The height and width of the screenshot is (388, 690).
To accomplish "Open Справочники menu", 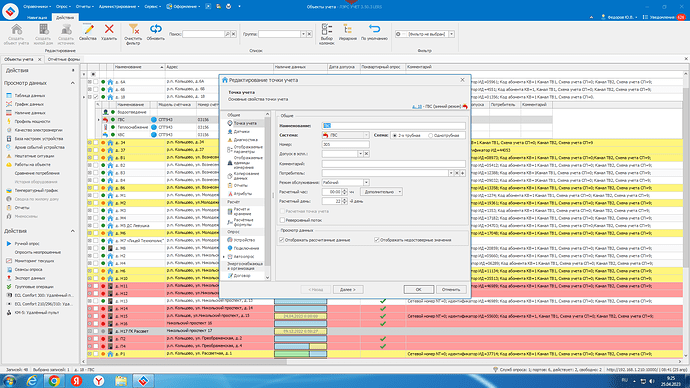I will coord(37,7).
